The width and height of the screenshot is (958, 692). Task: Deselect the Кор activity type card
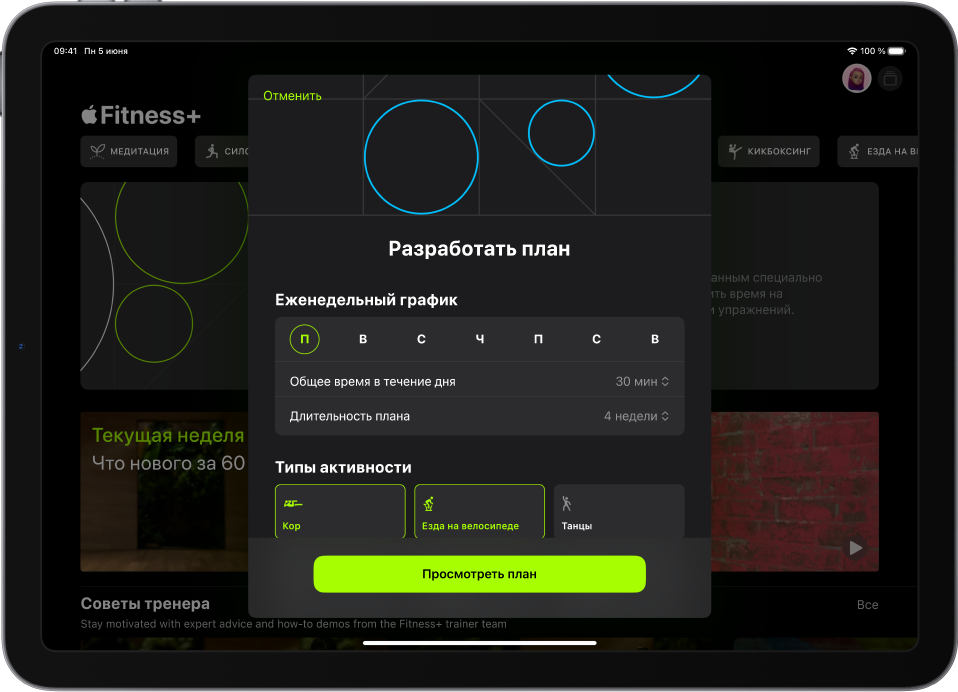[x=340, y=511]
